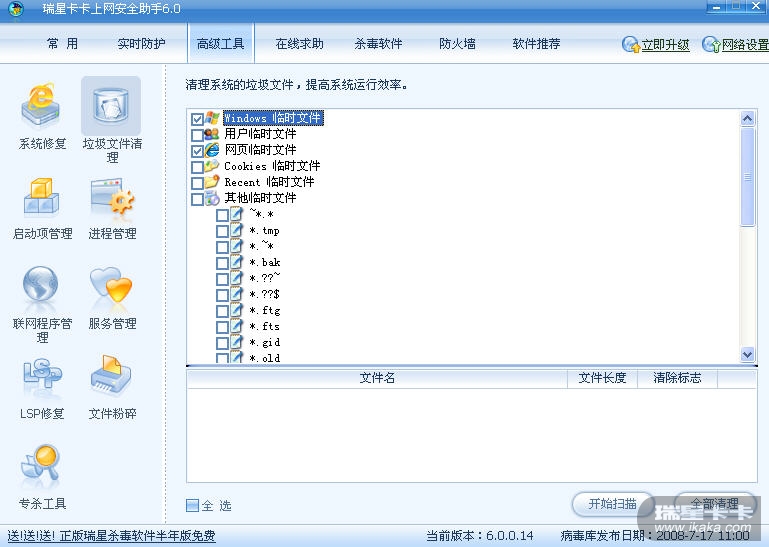The width and height of the screenshot is (769, 547).
Task: Open 文件粉碎 file shredder icon
Action: [x=111, y=374]
